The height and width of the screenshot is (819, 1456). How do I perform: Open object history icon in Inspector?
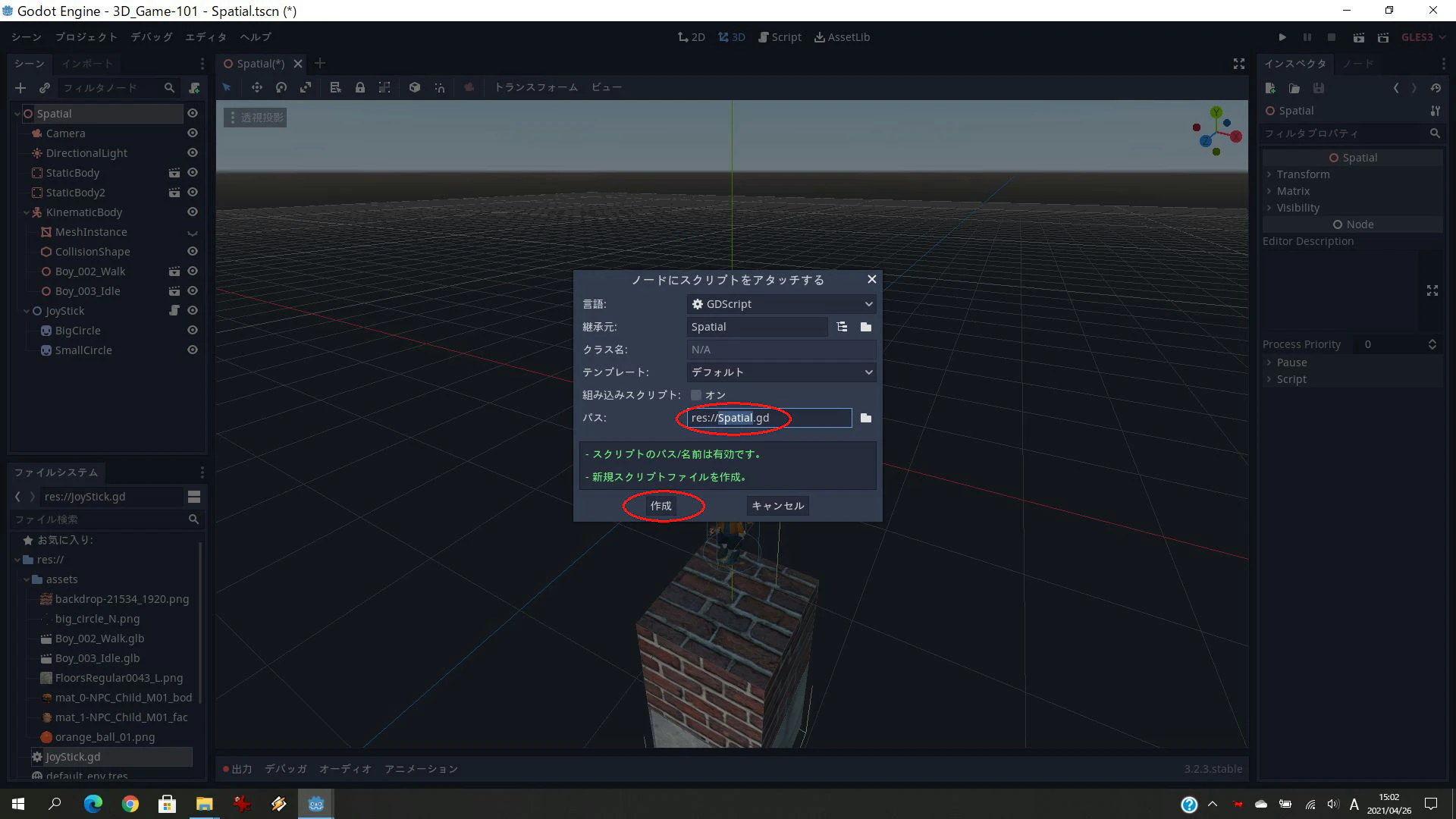(1436, 88)
